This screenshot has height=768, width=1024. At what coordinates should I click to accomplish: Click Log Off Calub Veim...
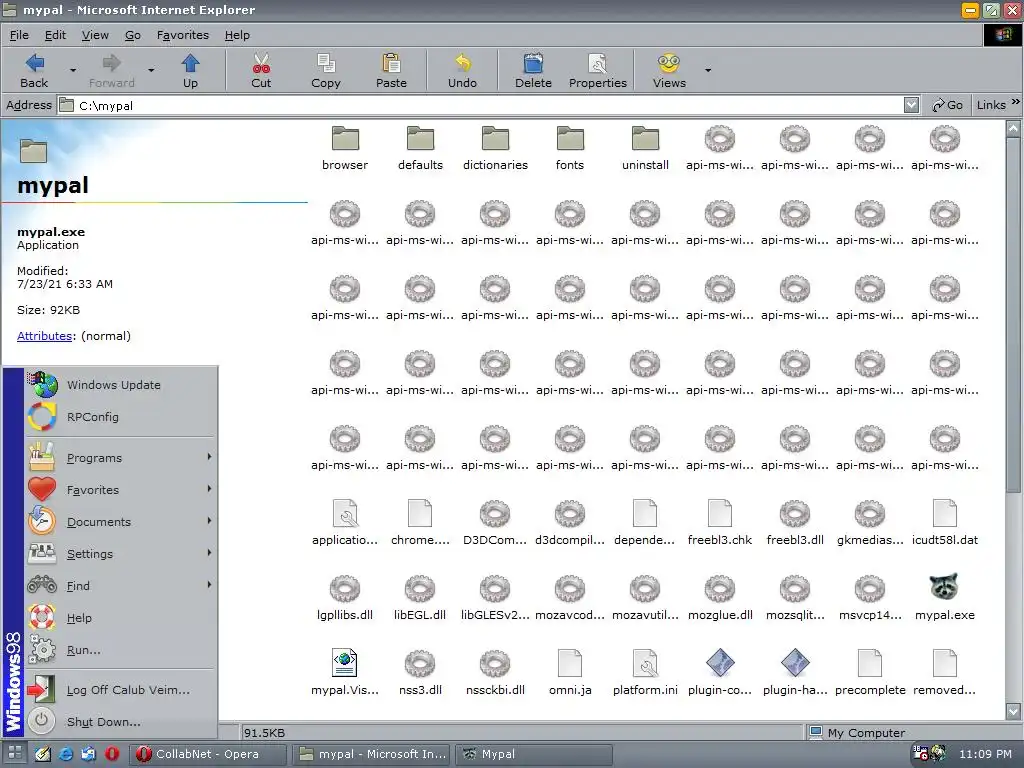(120, 689)
